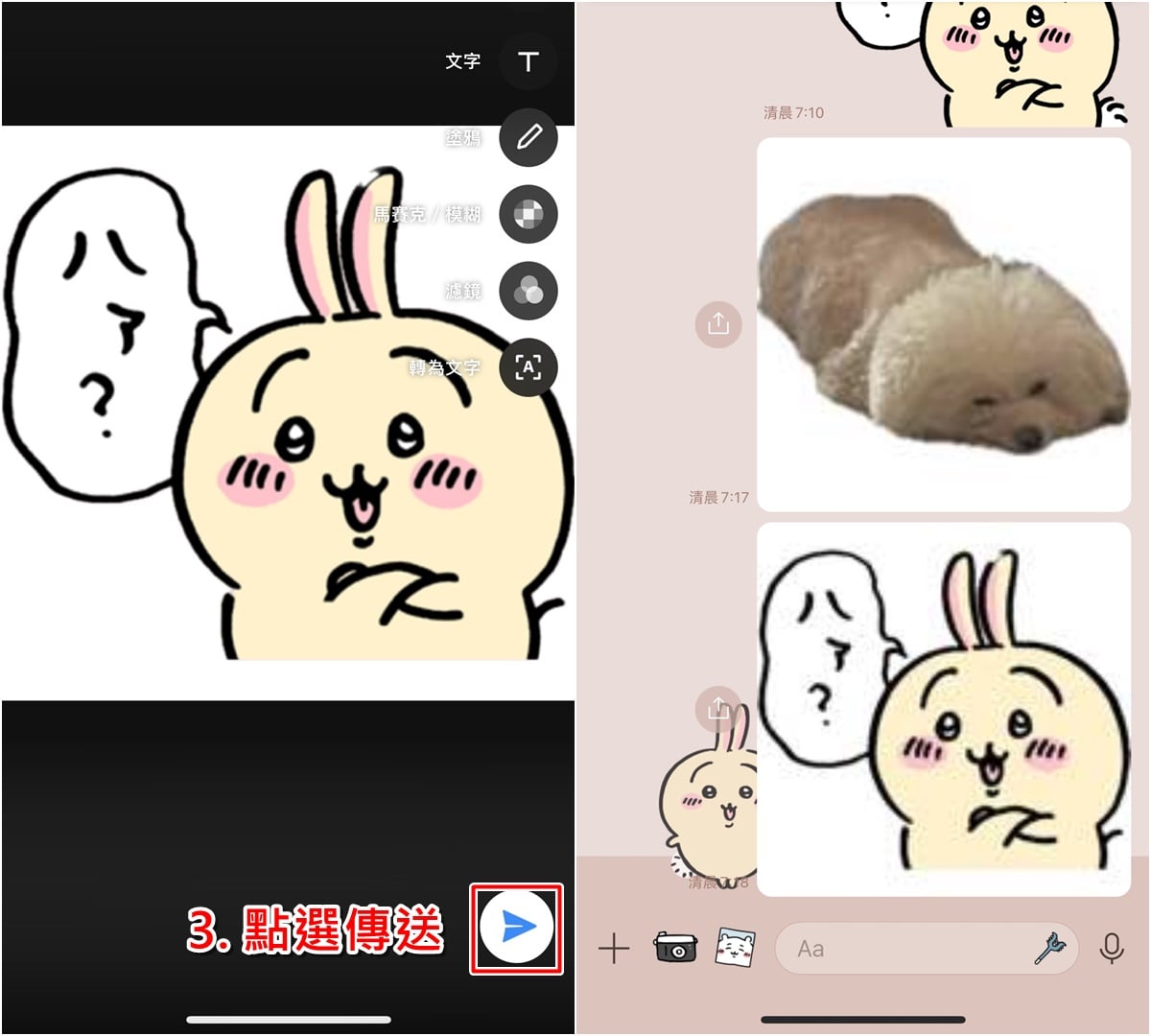This screenshot has height=1036, width=1151.
Task: Share the dog photo message
Action: point(718,324)
